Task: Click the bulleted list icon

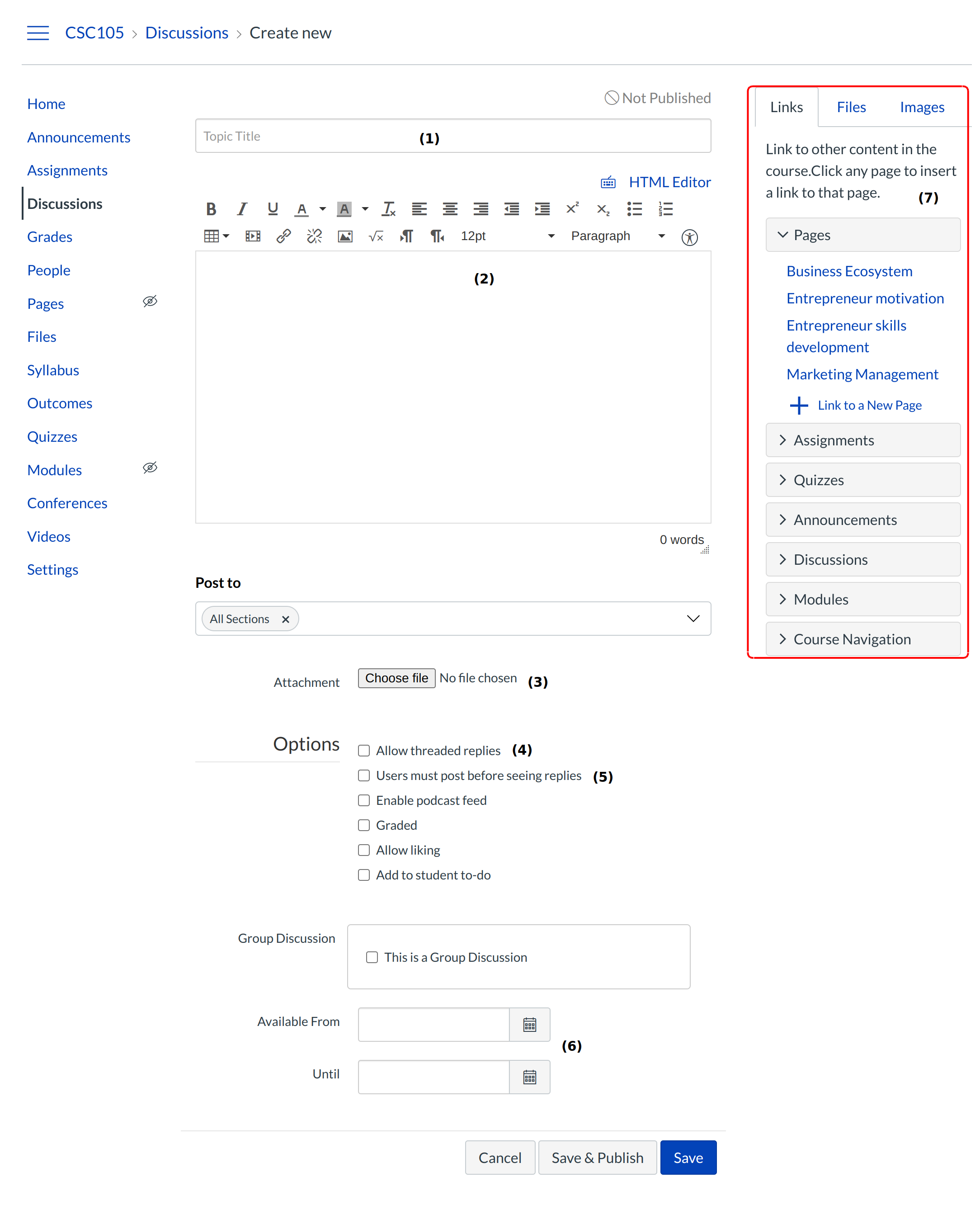Action: coord(634,209)
